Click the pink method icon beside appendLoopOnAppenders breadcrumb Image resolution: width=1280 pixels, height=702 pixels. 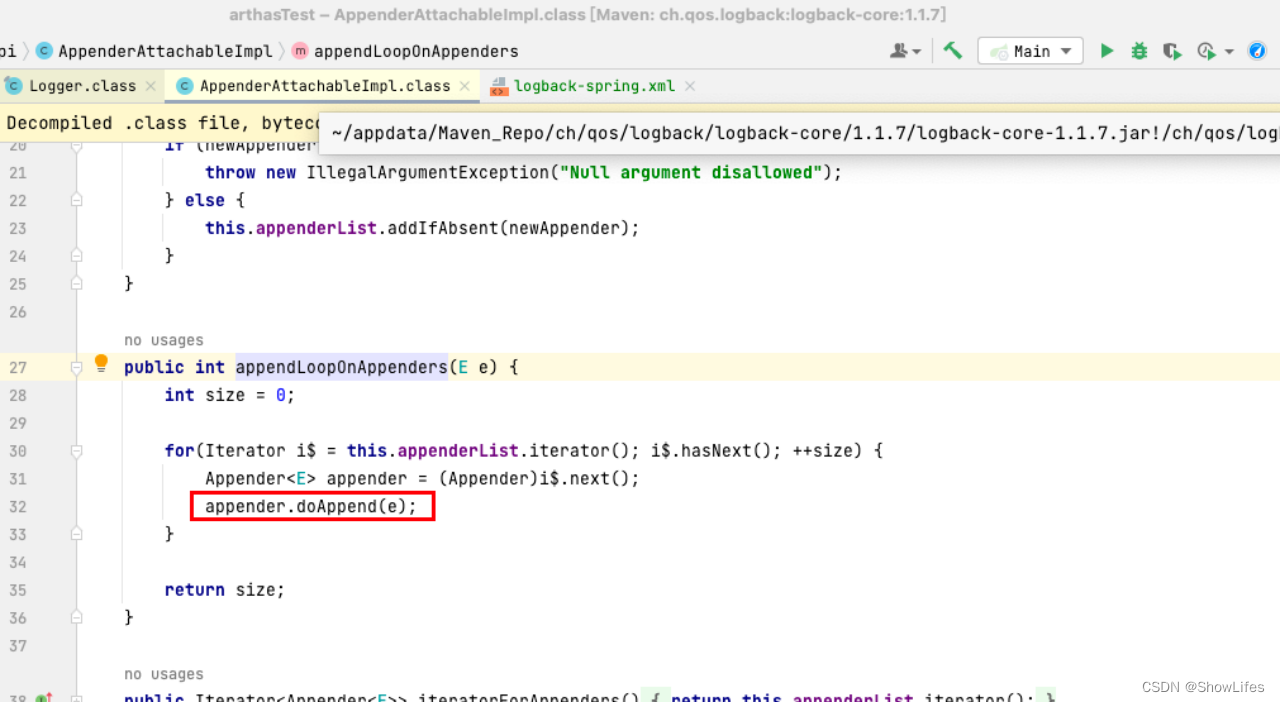point(298,50)
